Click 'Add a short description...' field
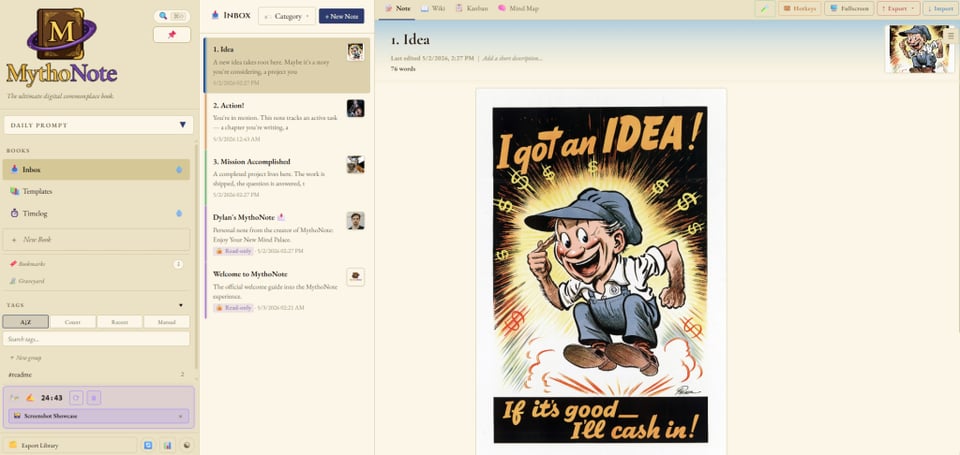The height and width of the screenshot is (455, 960). pos(512,58)
